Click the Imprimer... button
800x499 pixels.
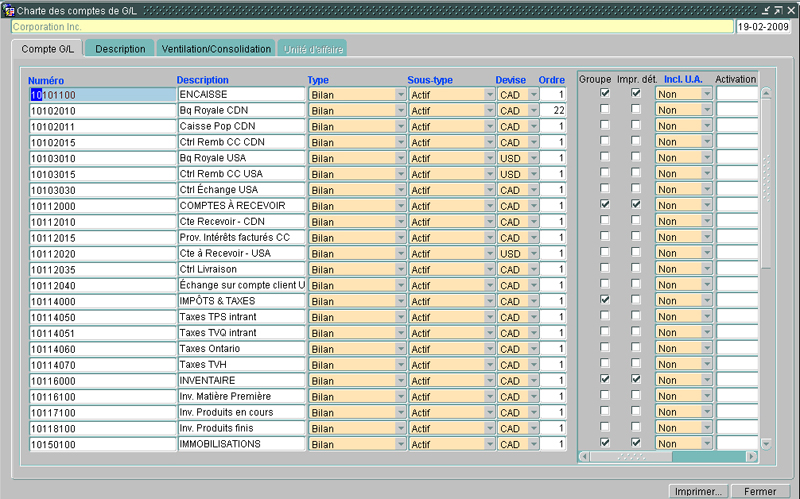click(698, 491)
